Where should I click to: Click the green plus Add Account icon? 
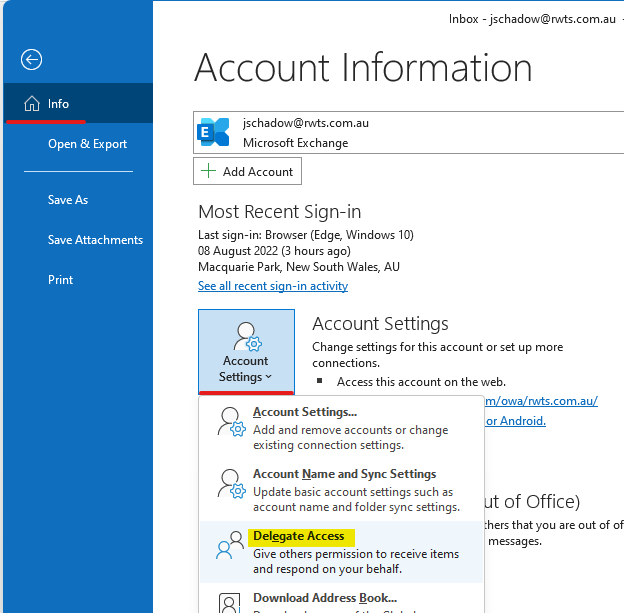click(x=209, y=171)
